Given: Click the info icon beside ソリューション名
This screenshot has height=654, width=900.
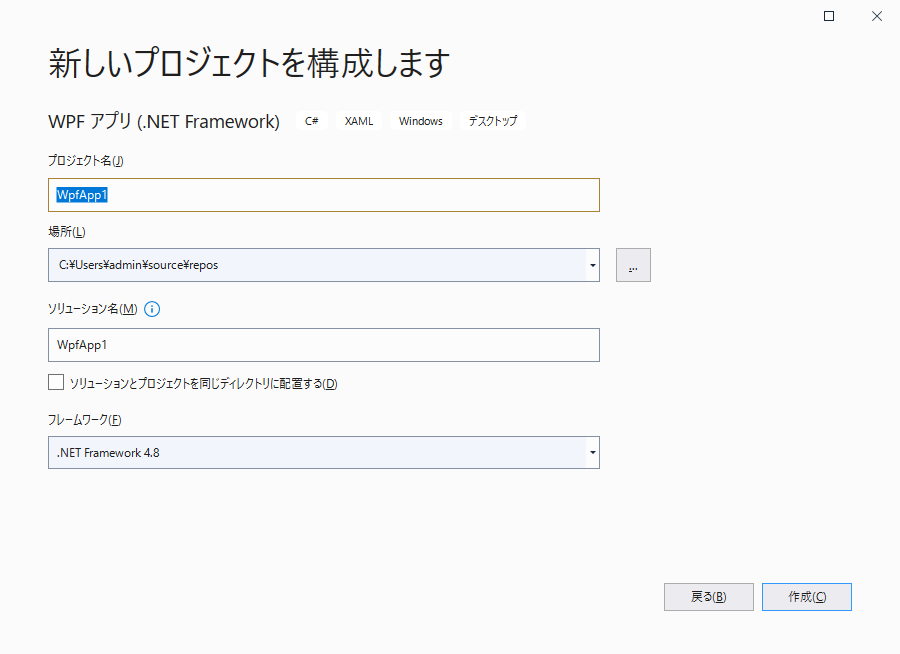Looking at the screenshot, I should [152, 309].
